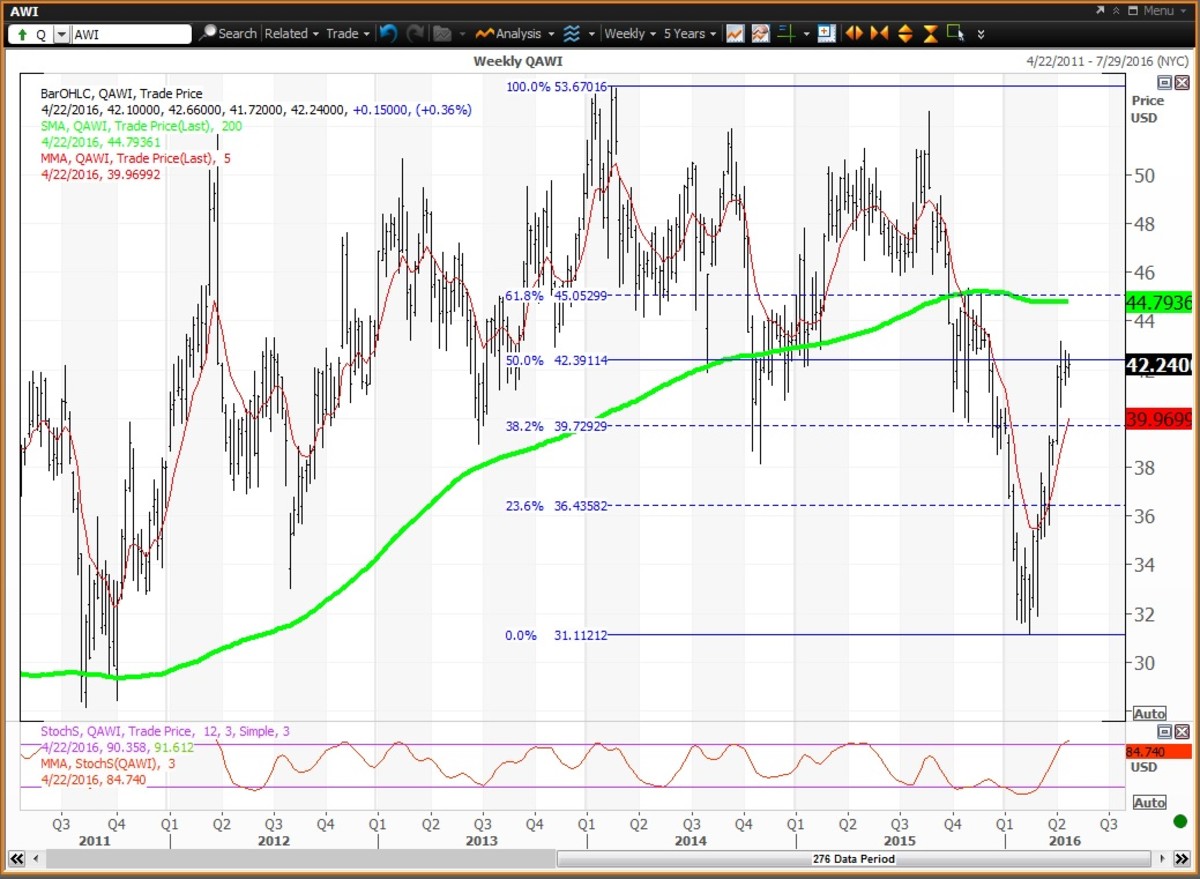Toggle Auto scale on main price axis
1200x879 pixels.
[1149, 714]
